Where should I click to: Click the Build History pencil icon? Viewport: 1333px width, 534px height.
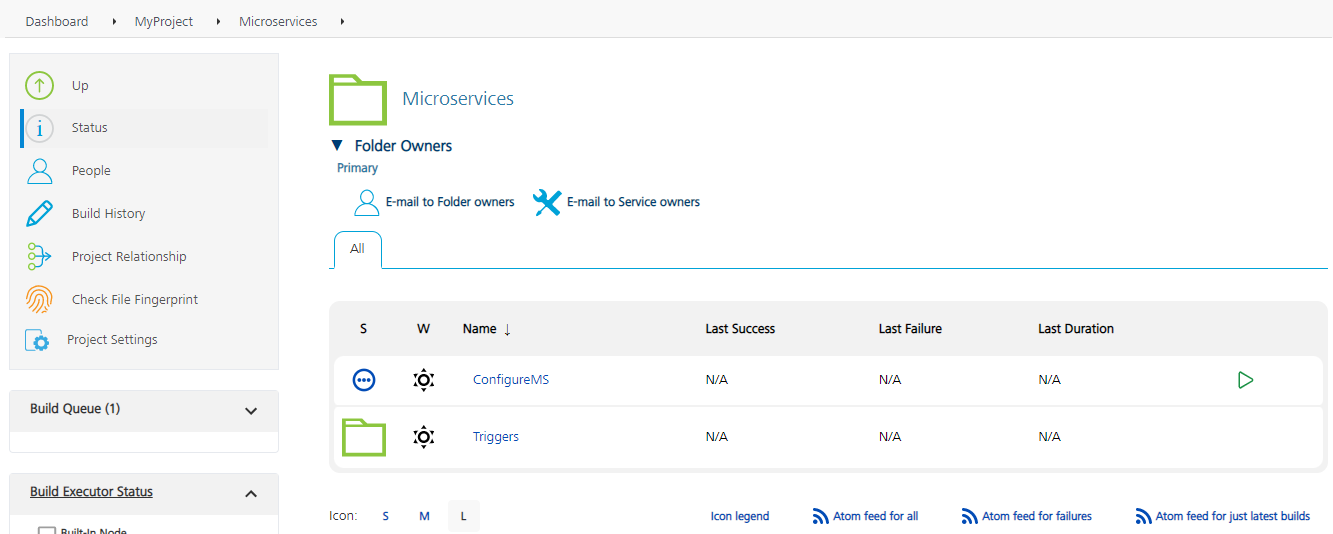(39, 214)
